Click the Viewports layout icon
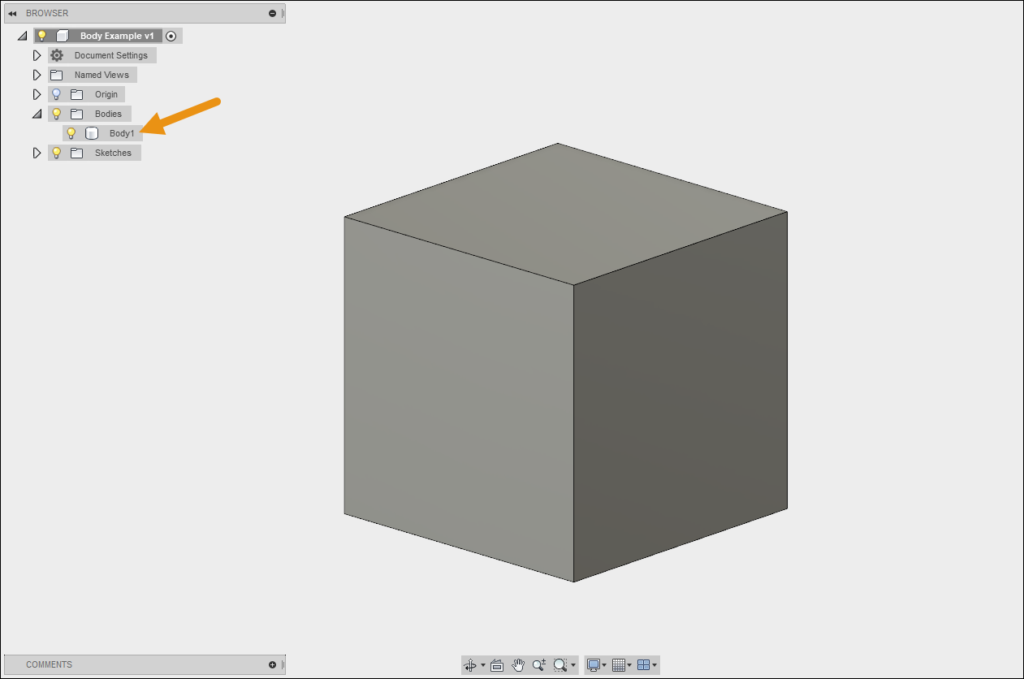The width and height of the screenshot is (1024, 679). click(x=644, y=665)
